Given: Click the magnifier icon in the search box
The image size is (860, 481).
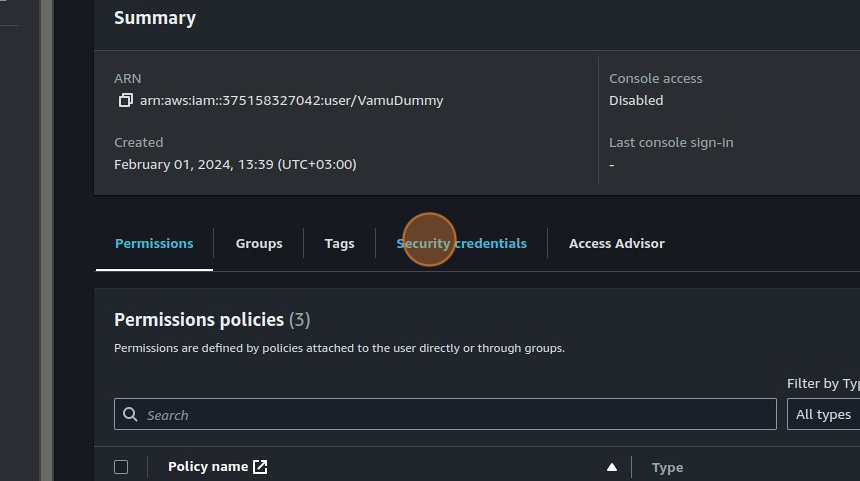Looking at the screenshot, I should (130, 414).
